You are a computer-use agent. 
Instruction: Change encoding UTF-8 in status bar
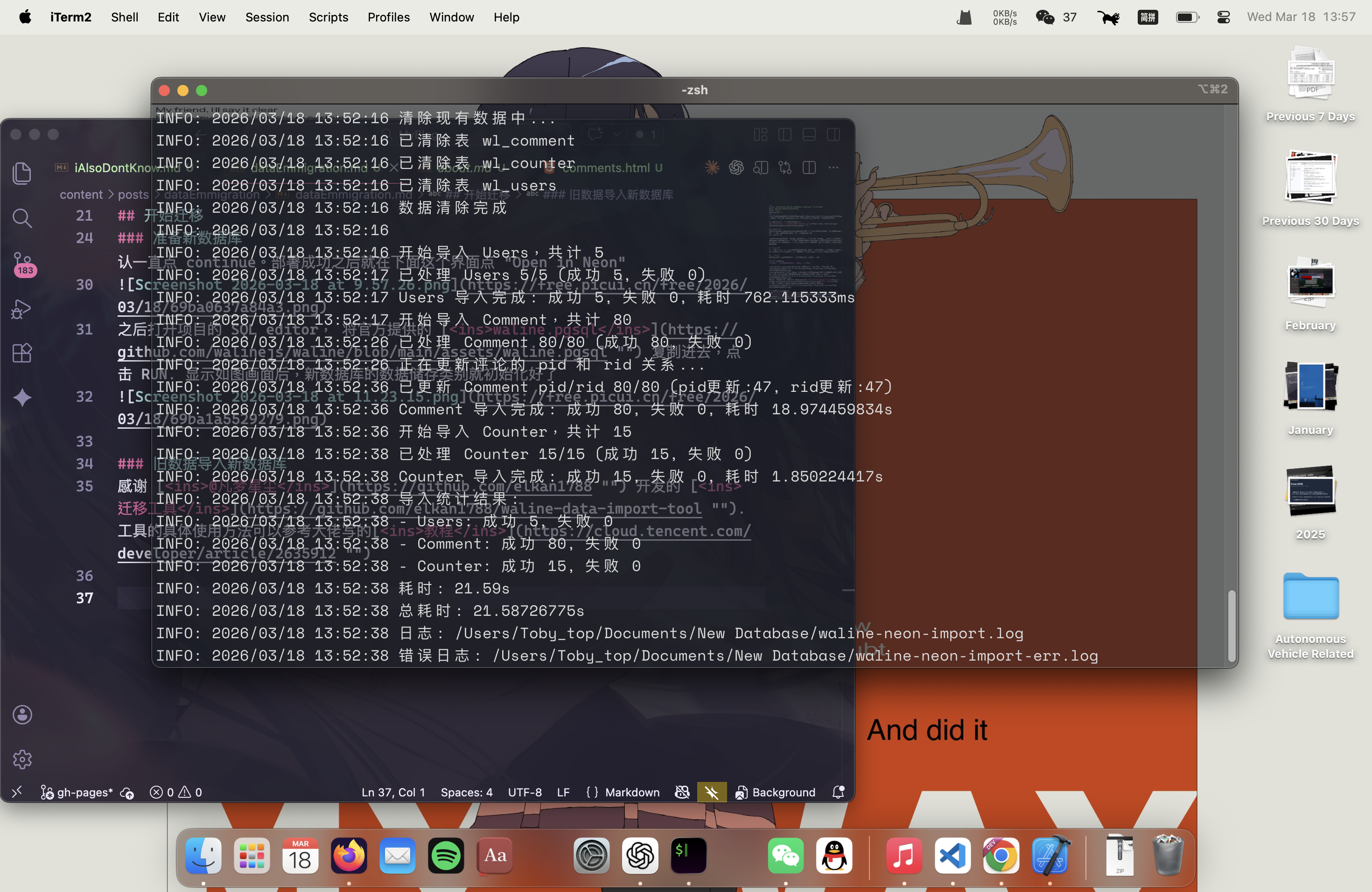(x=525, y=792)
